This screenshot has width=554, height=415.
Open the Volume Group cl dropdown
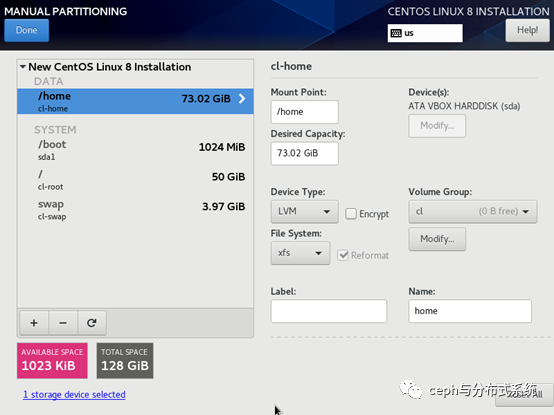coord(473,212)
